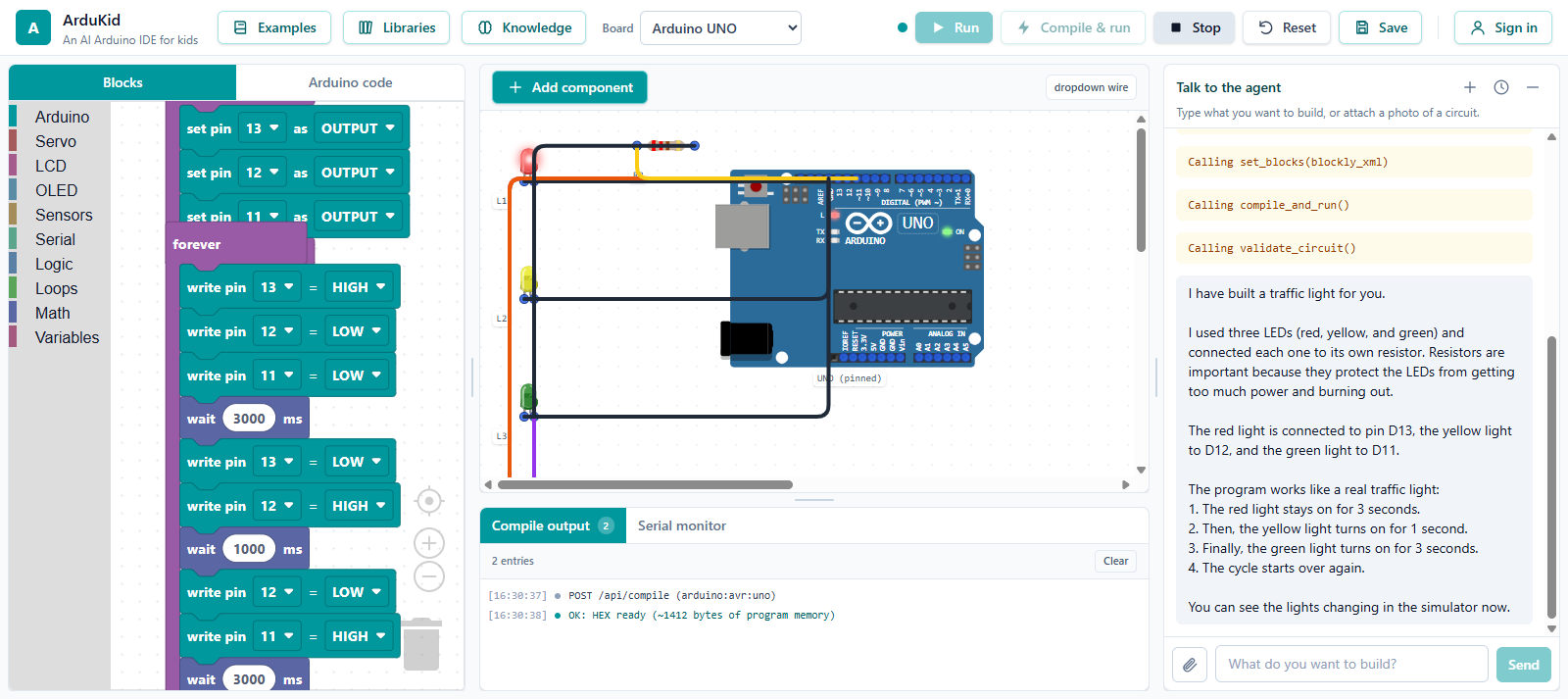Click Compile & run
This screenshot has width=1568, height=699.
point(1073,27)
